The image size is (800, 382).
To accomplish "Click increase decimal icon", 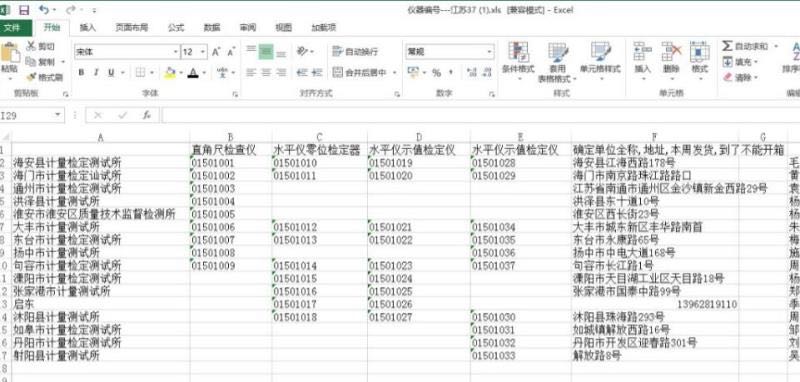I will click(471, 73).
